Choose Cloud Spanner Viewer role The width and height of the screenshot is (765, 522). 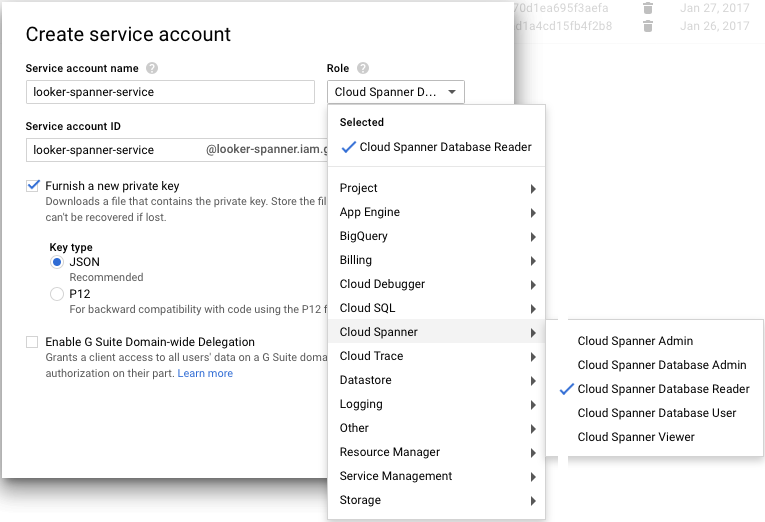coord(636,437)
